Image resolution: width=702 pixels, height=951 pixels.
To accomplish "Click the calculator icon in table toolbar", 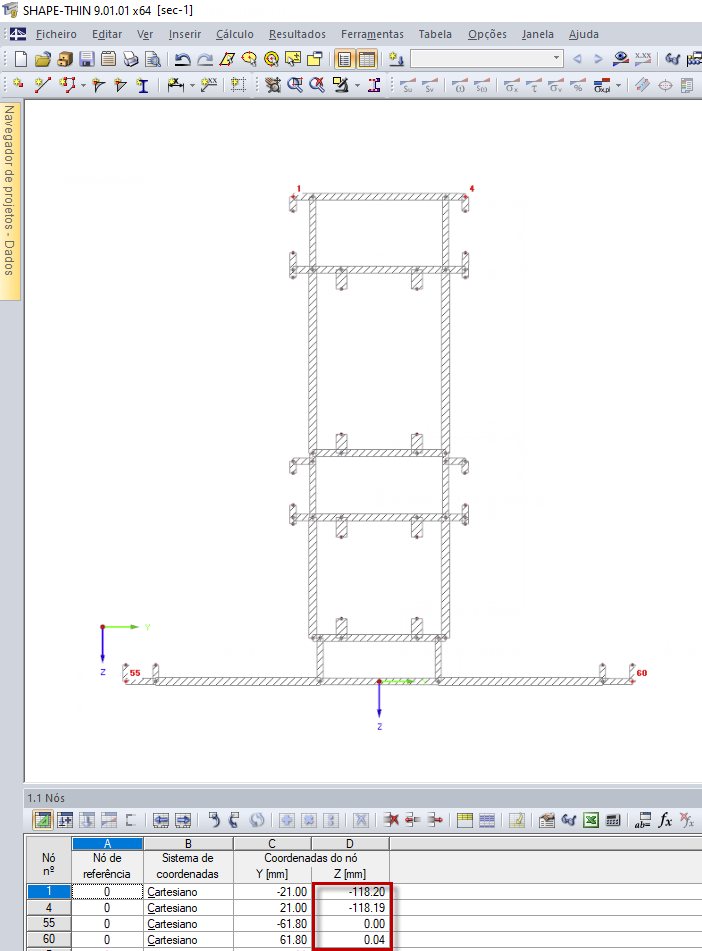I will [x=613, y=820].
